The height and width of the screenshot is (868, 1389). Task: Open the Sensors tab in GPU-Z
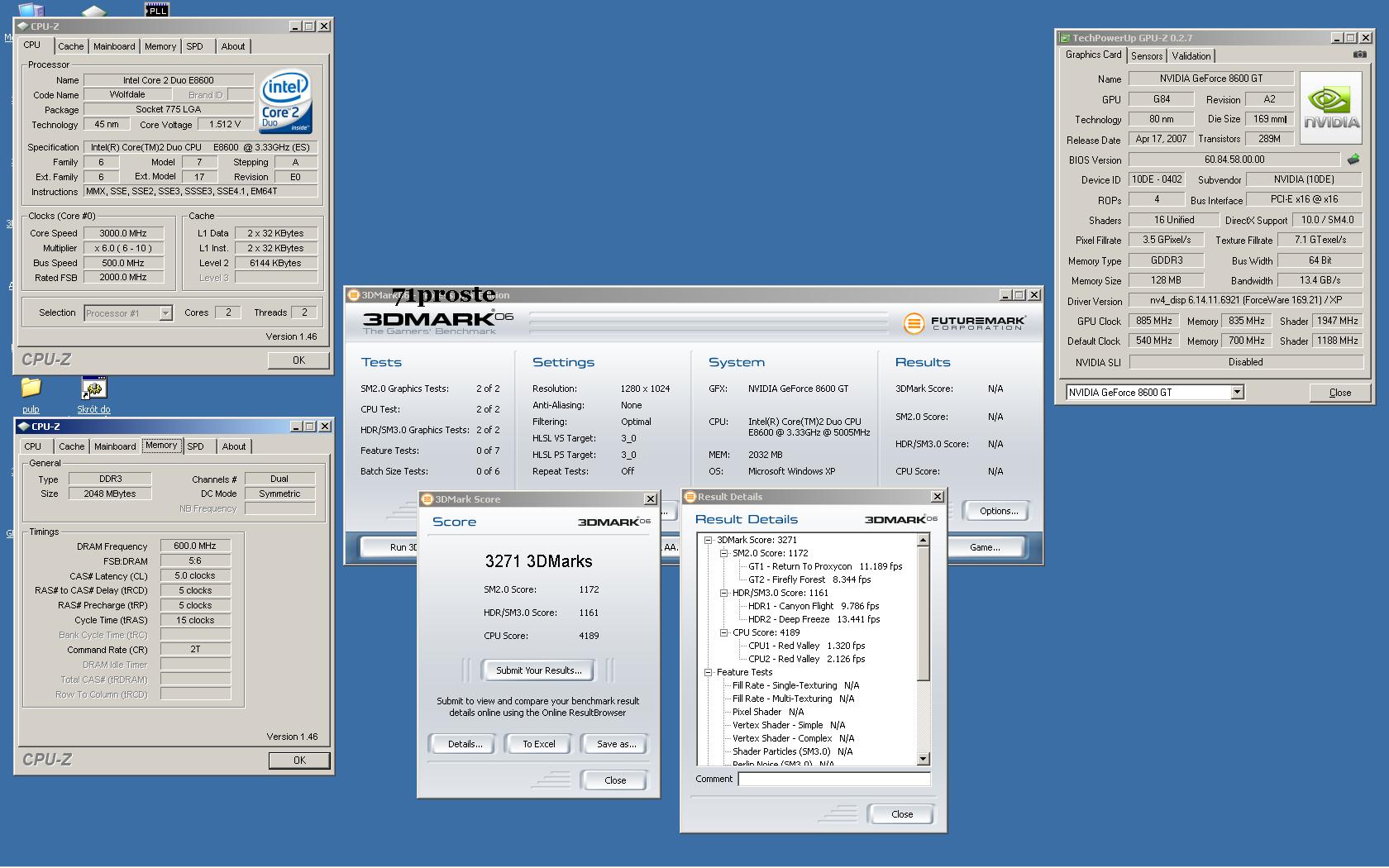(x=1147, y=56)
